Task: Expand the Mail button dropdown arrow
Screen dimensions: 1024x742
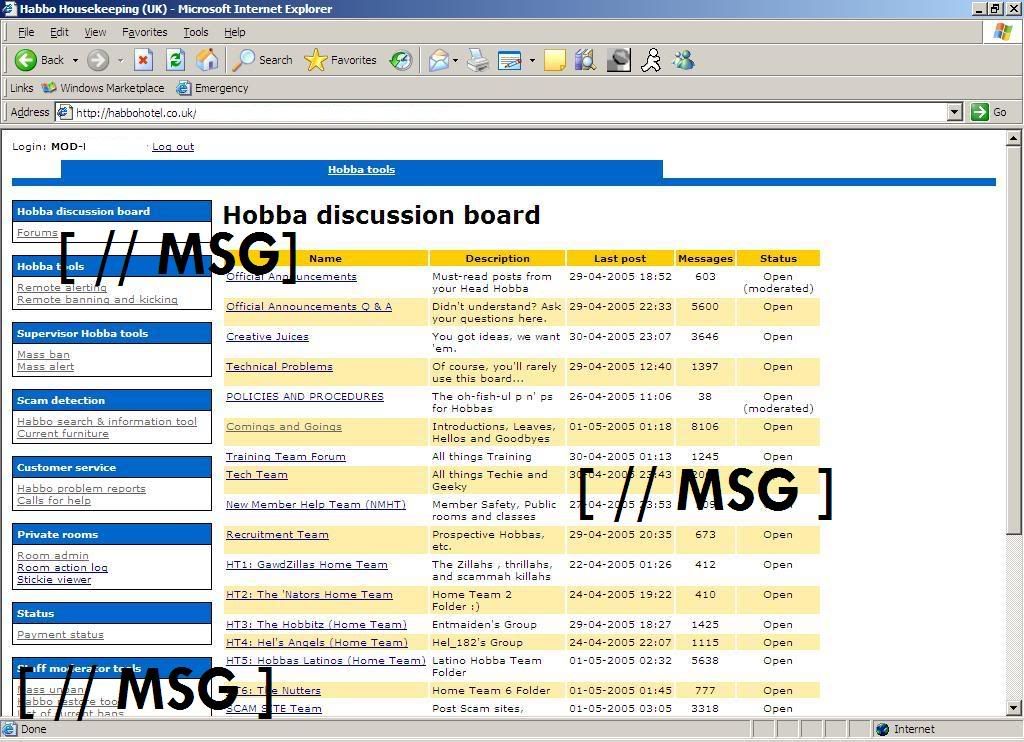Action: (x=455, y=60)
